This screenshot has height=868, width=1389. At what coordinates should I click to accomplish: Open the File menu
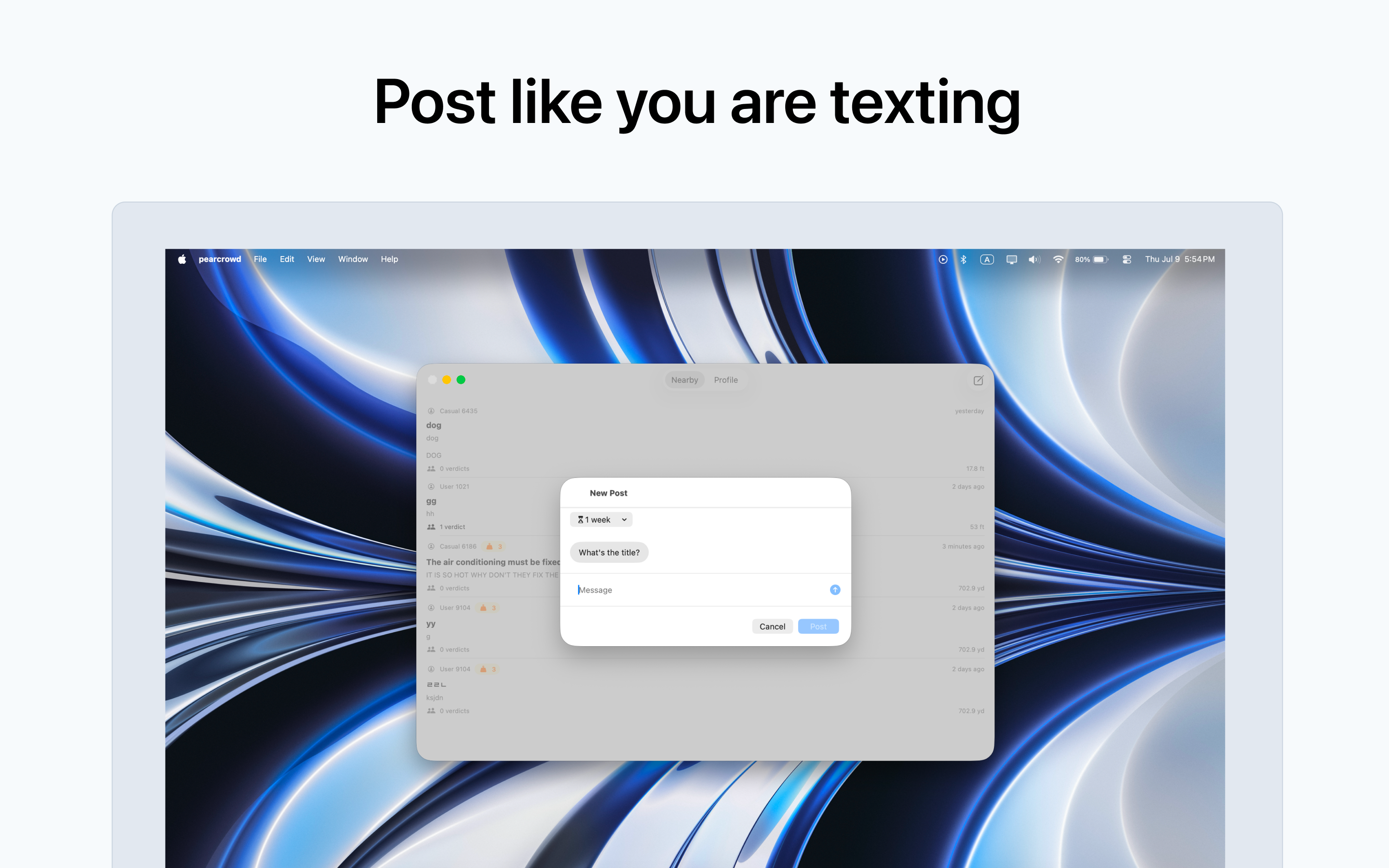pyautogui.click(x=260, y=259)
